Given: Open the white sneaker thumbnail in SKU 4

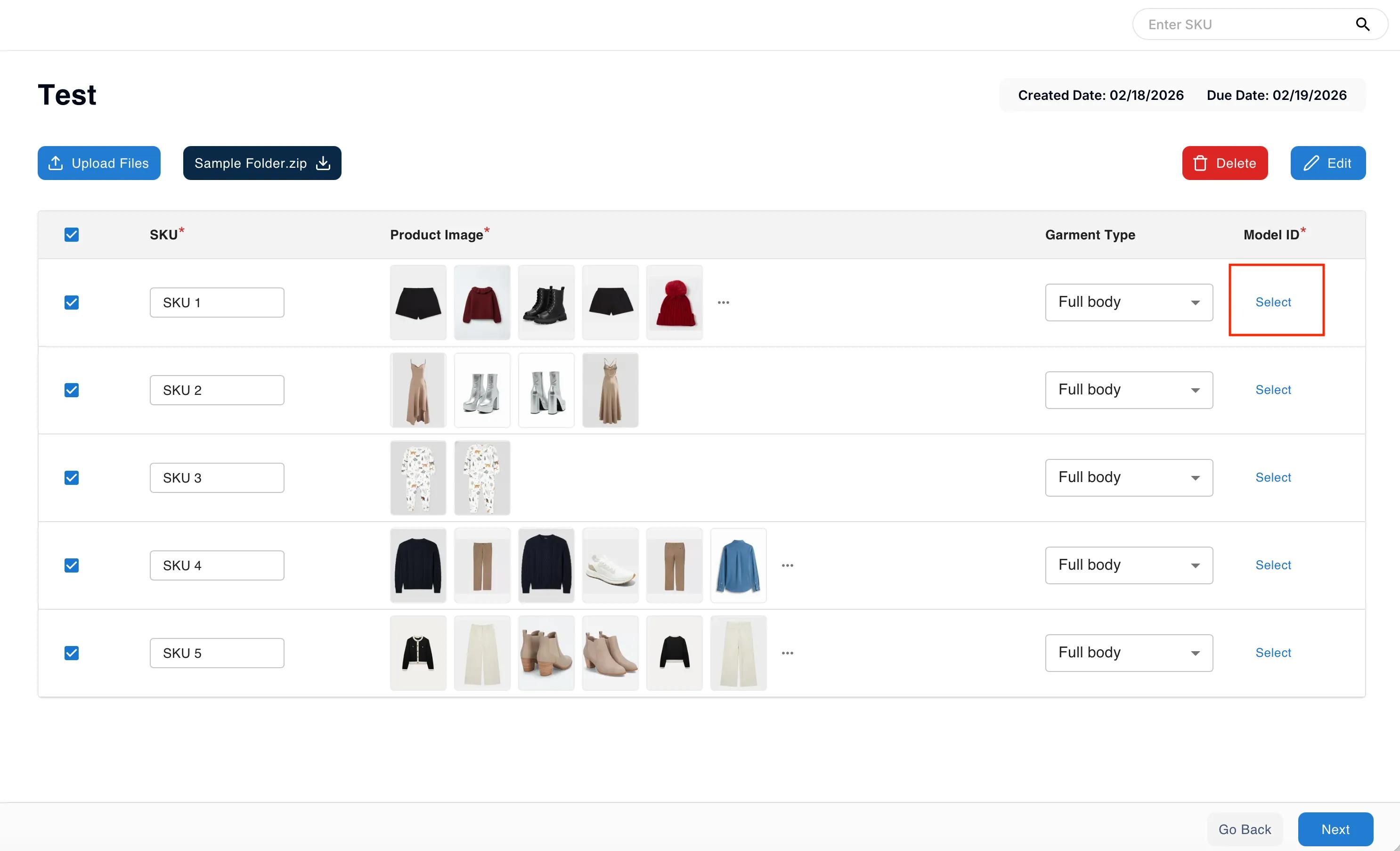Looking at the screenshot, I should pyautogui.click(x=610, y=565).
